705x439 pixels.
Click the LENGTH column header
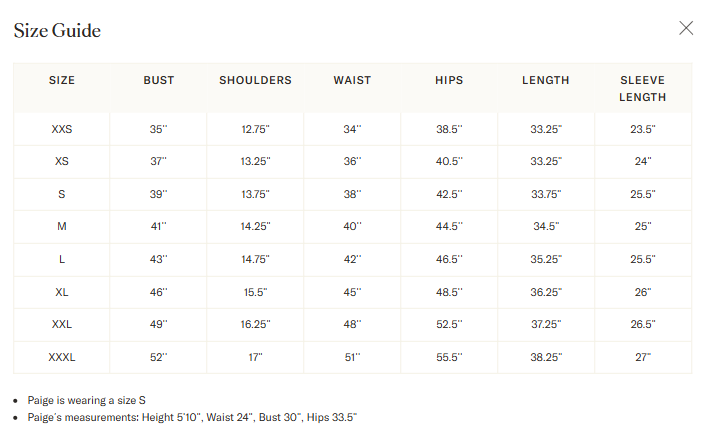click(x=546, y=80)
